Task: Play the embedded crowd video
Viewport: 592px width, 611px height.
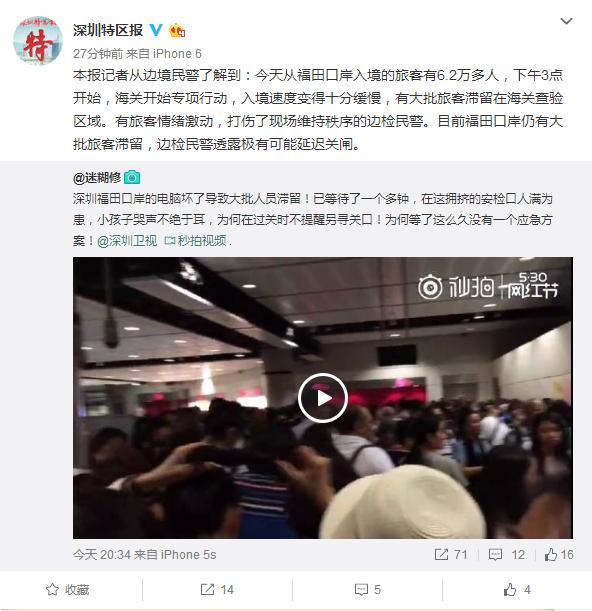Action: pos(323,398)
